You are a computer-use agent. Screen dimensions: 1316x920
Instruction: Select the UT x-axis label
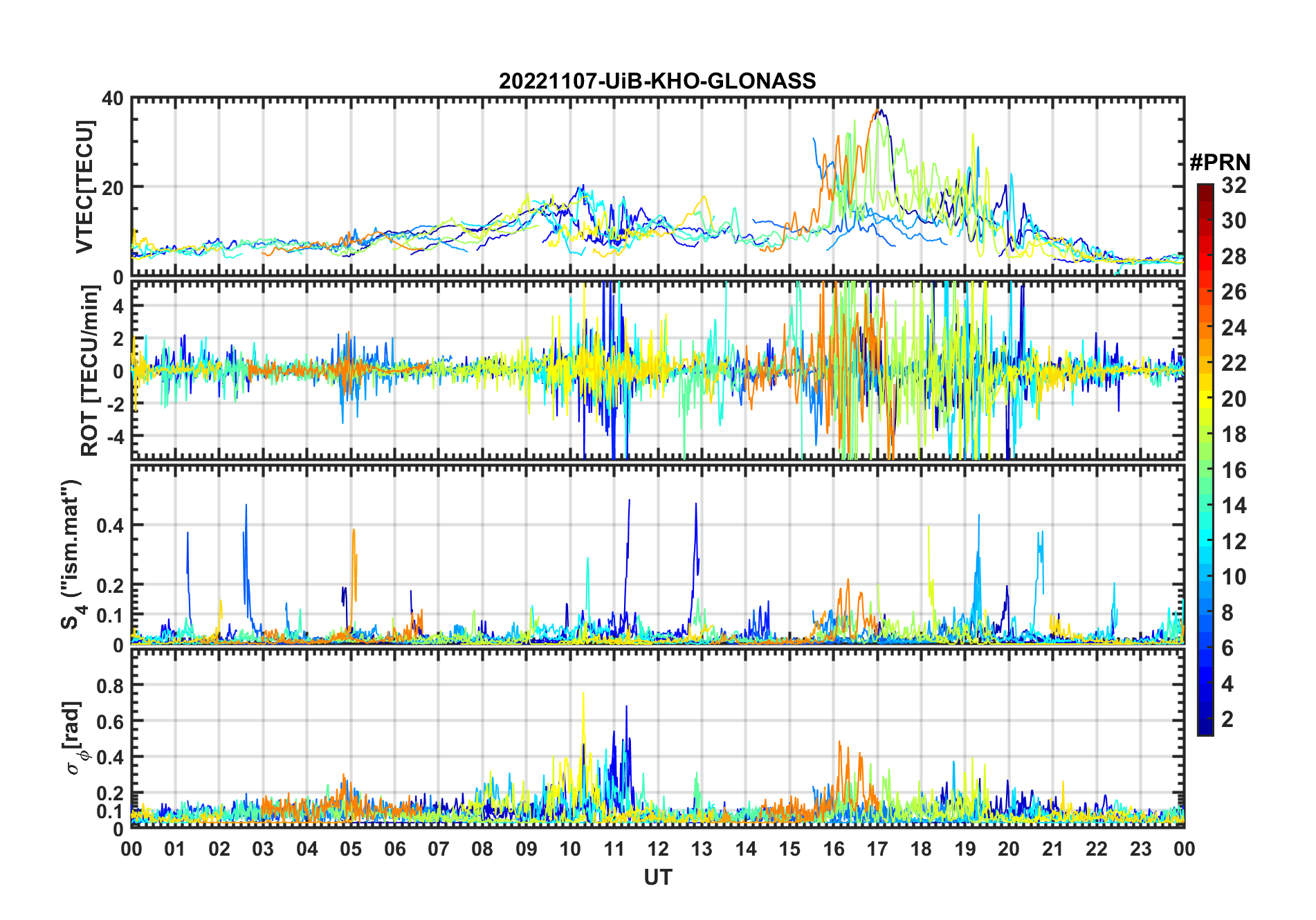pyautogui.click(x=658, y=878)
